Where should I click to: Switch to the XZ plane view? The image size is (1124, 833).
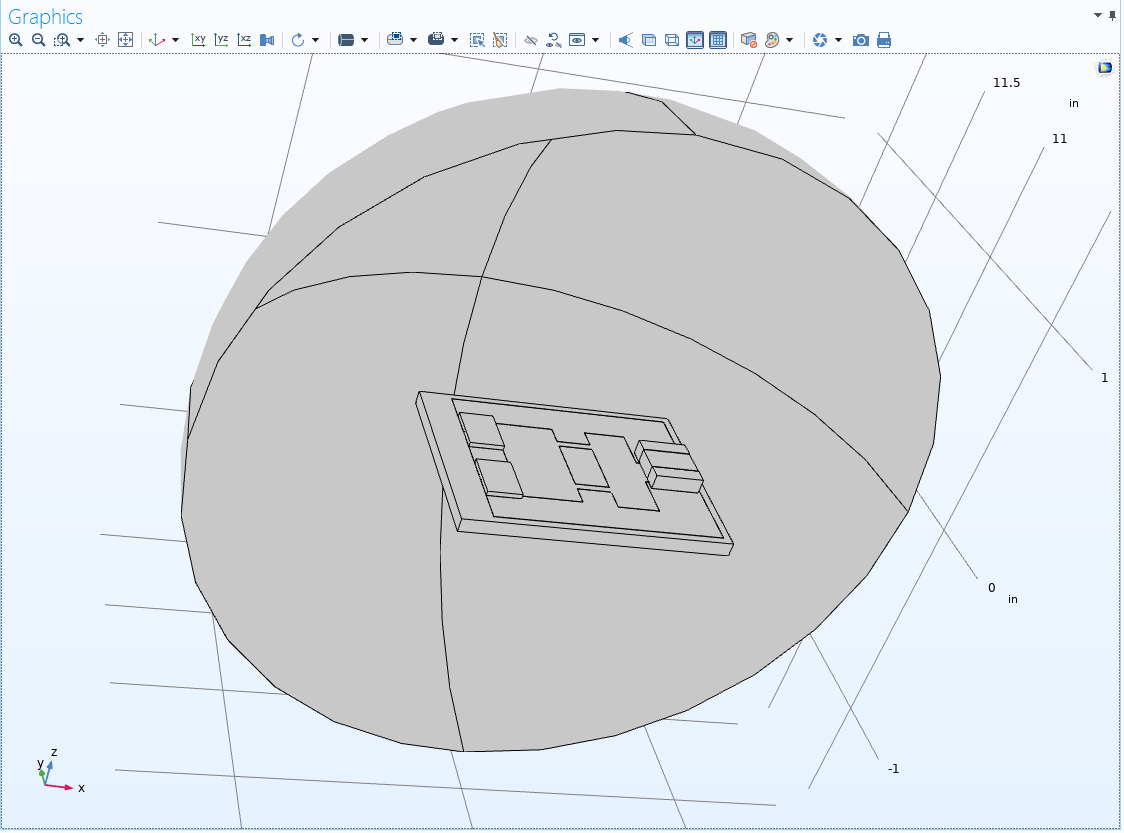point(244,40)
